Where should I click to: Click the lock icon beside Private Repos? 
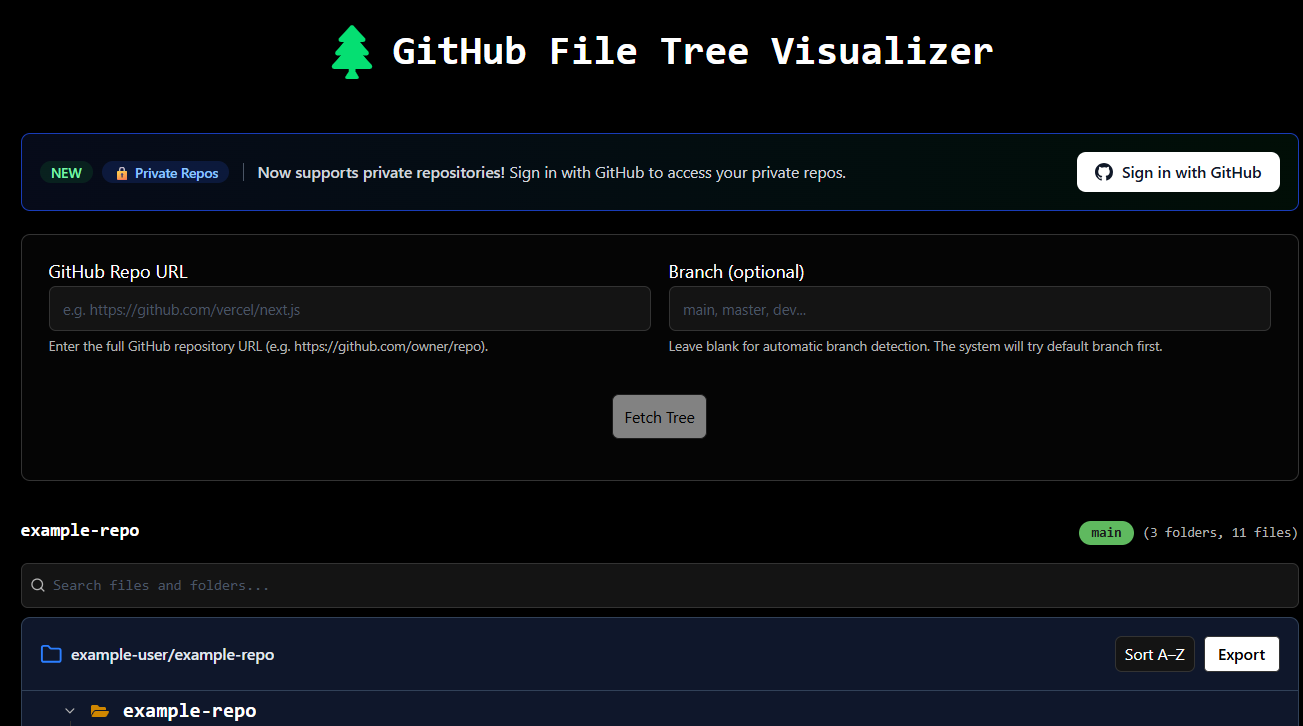pyautogui.click(x=122, y=173)
